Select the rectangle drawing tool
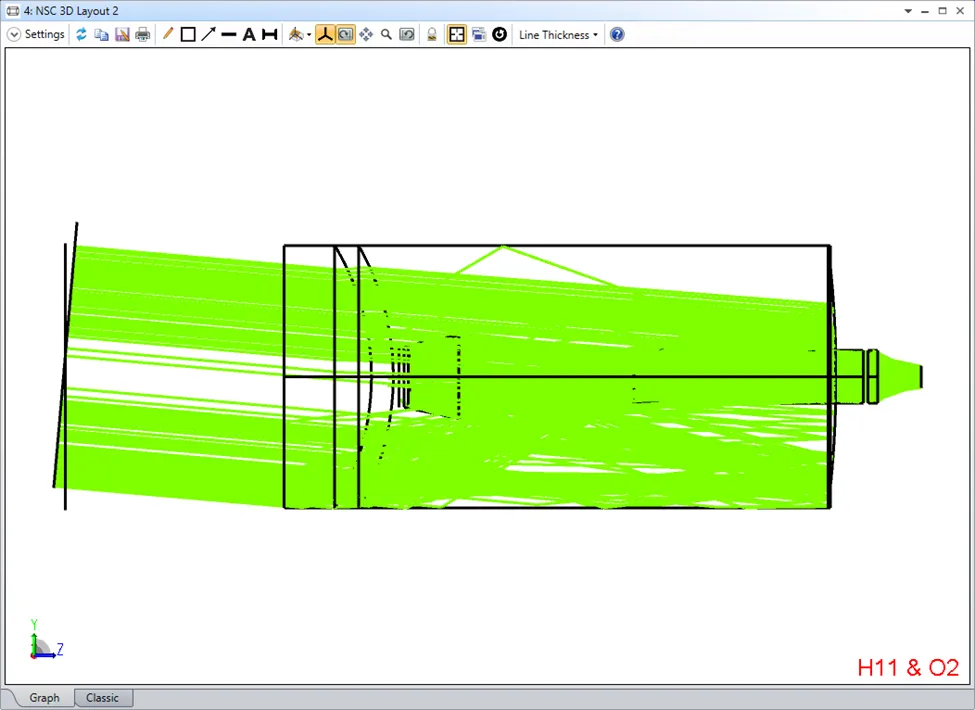Screen dimensions: 975x710 coord(187,34)
